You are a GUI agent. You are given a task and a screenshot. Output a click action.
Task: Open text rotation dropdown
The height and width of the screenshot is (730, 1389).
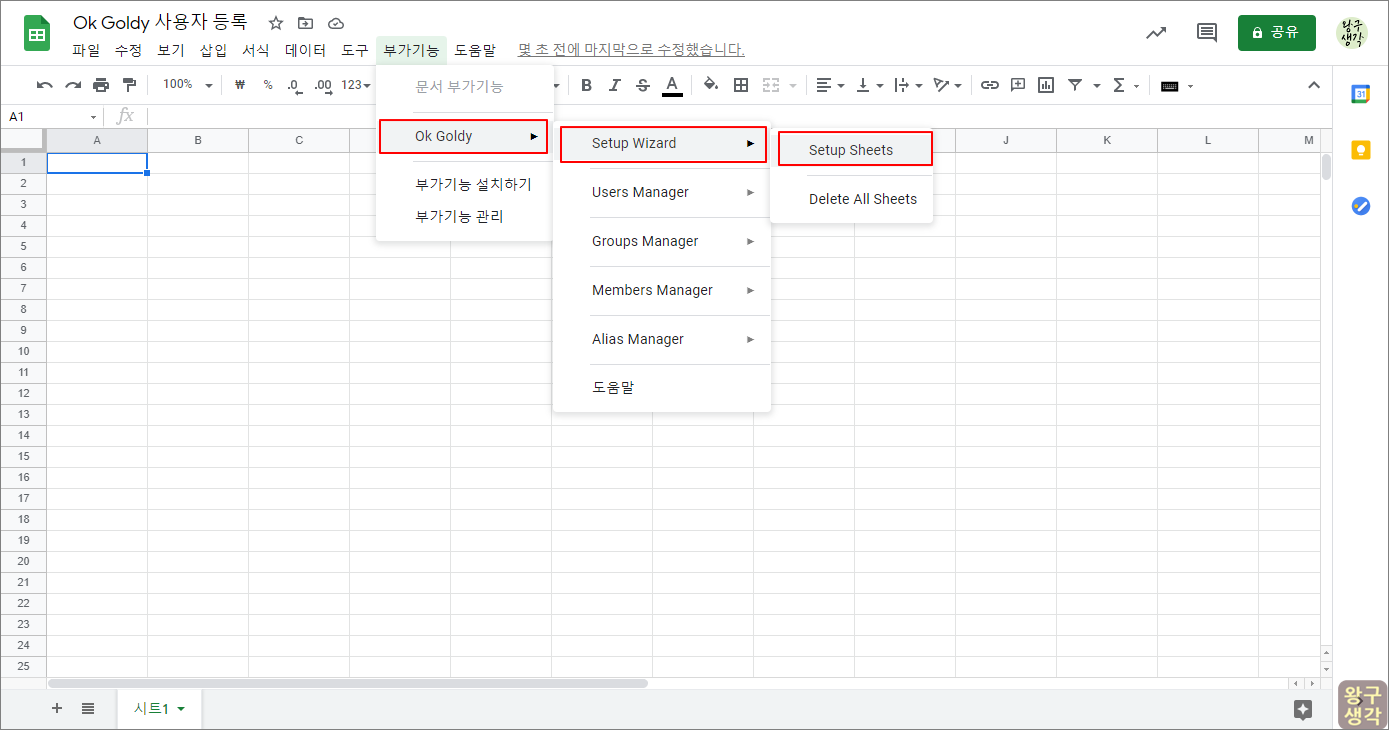coord(947,85)
